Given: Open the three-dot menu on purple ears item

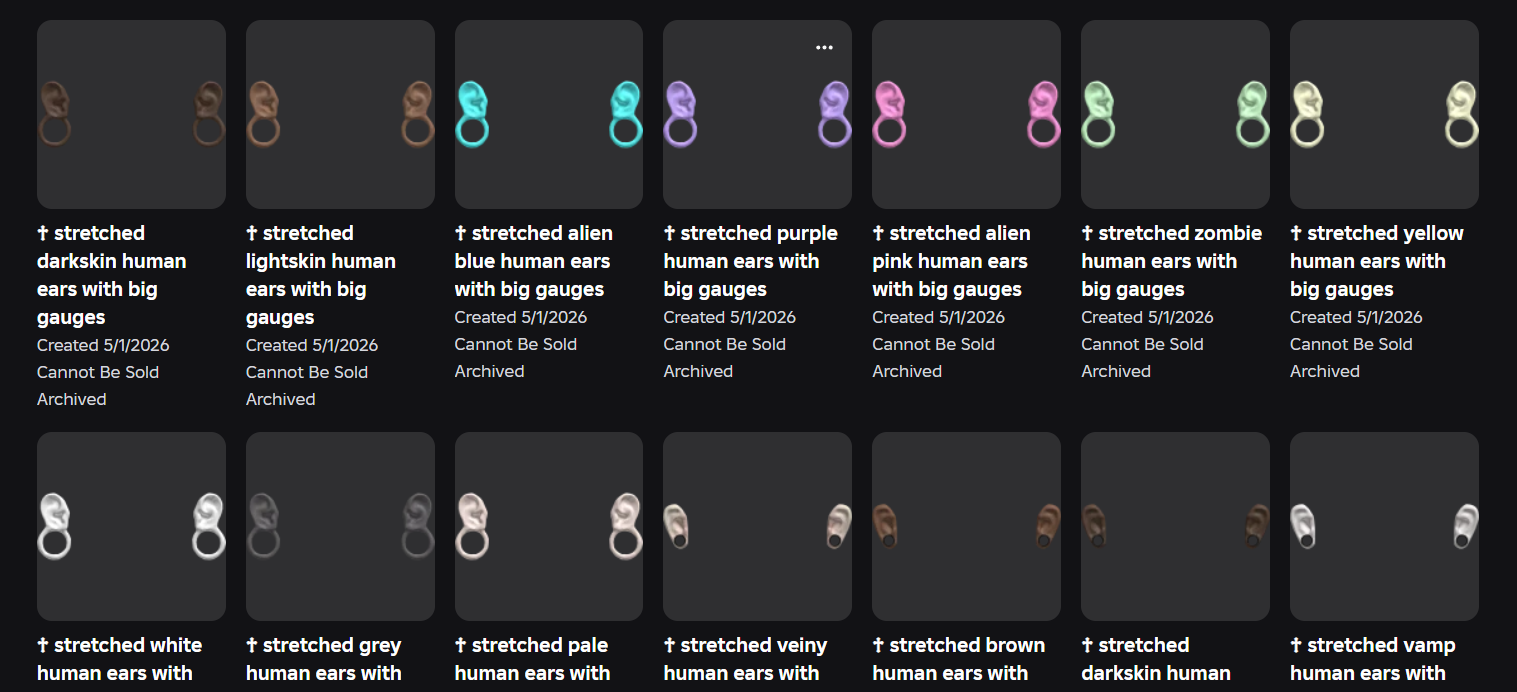Looking at the screenshot, I should coord(824,47).
